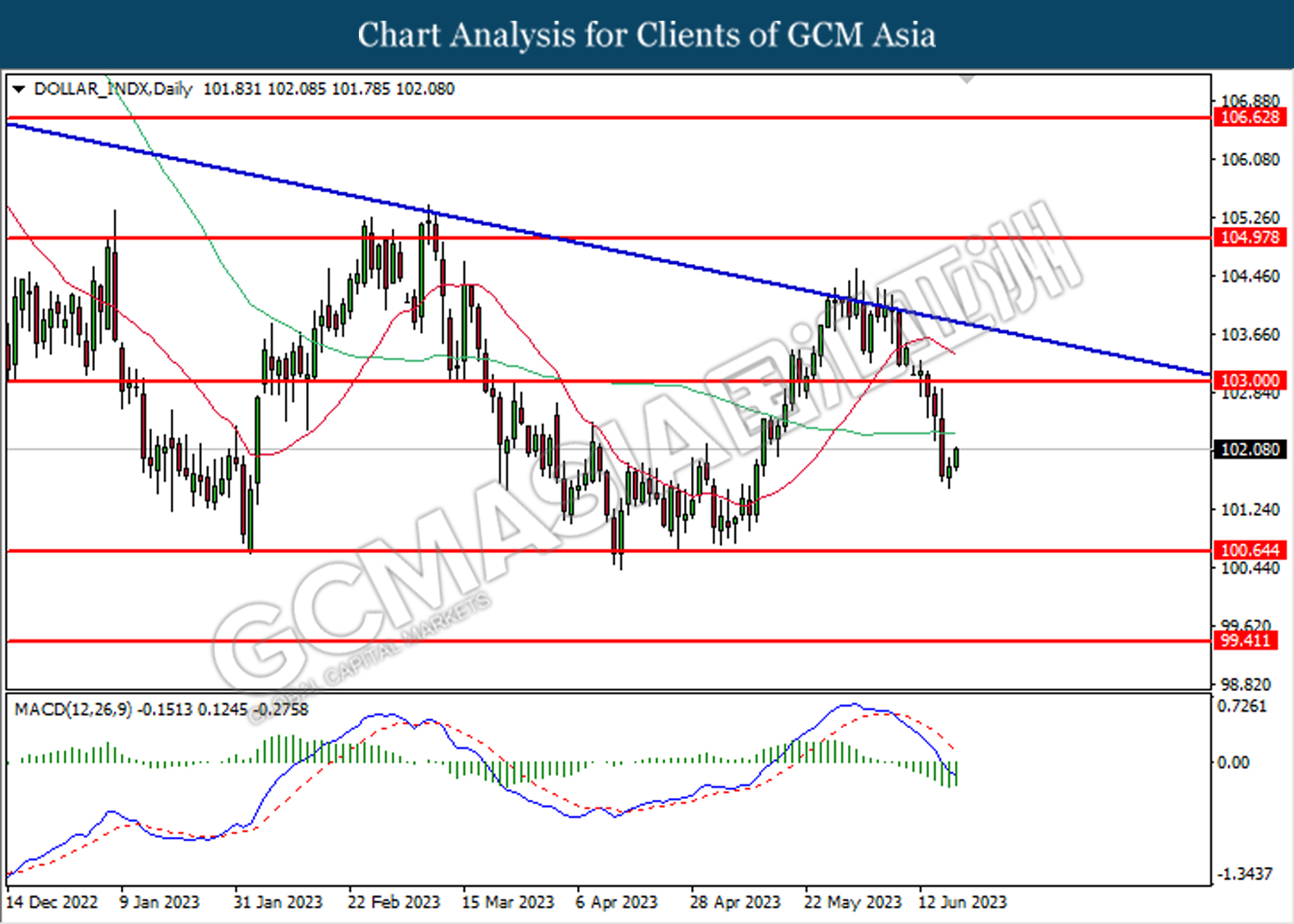Click the 0.00 MACD scale value
This screenshot has height=924, width=1294.
click(1233, 763)
